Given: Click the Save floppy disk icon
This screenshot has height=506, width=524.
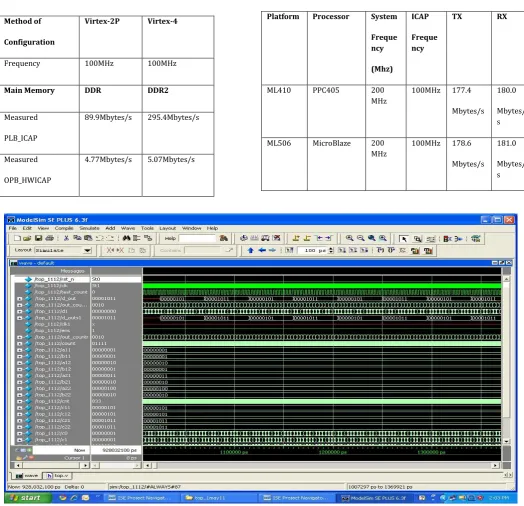Looking at the screenshot, I should (x=38, y=238).
